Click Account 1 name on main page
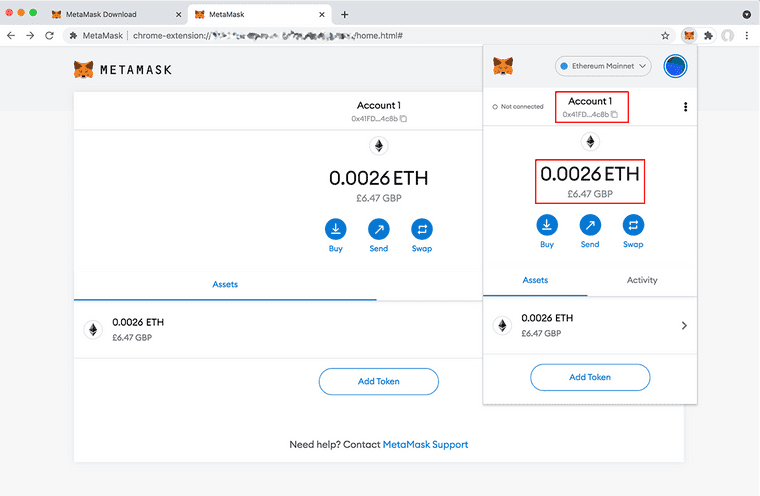The image size is (760, 496). [379, 105]
